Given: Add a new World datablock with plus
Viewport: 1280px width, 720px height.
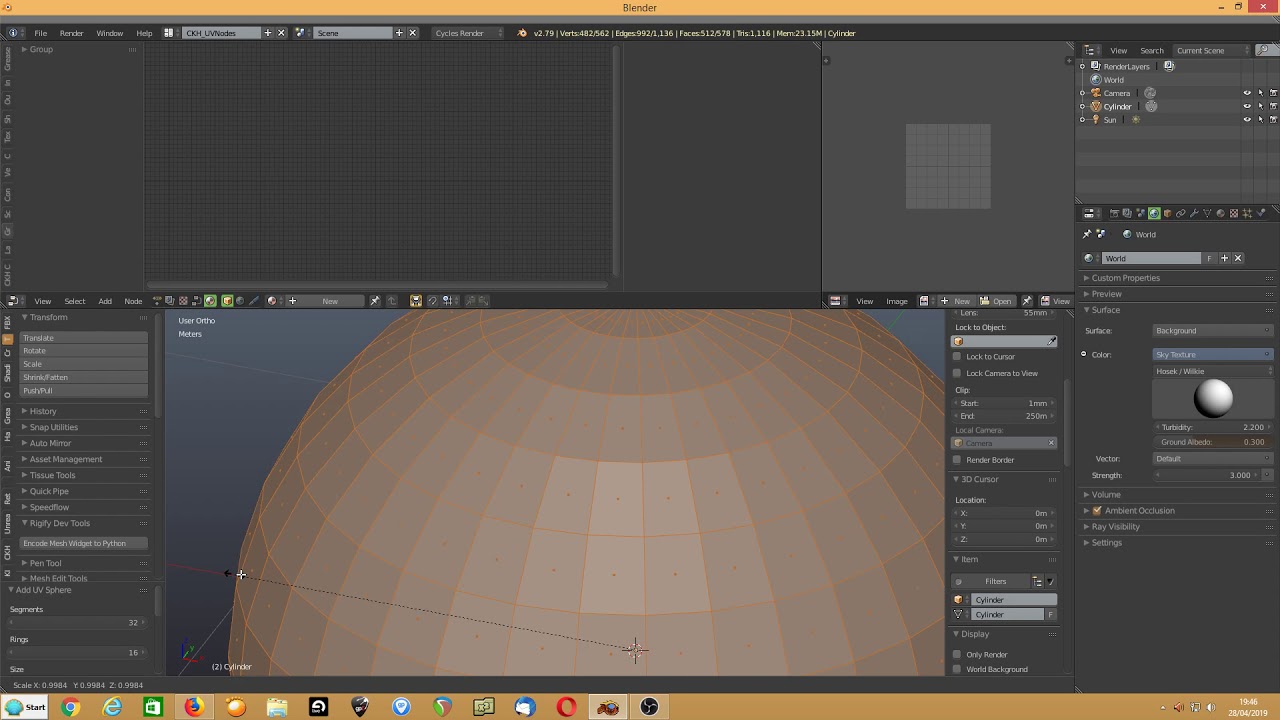Looking at the screenshot, I should tap(1224, 258).
